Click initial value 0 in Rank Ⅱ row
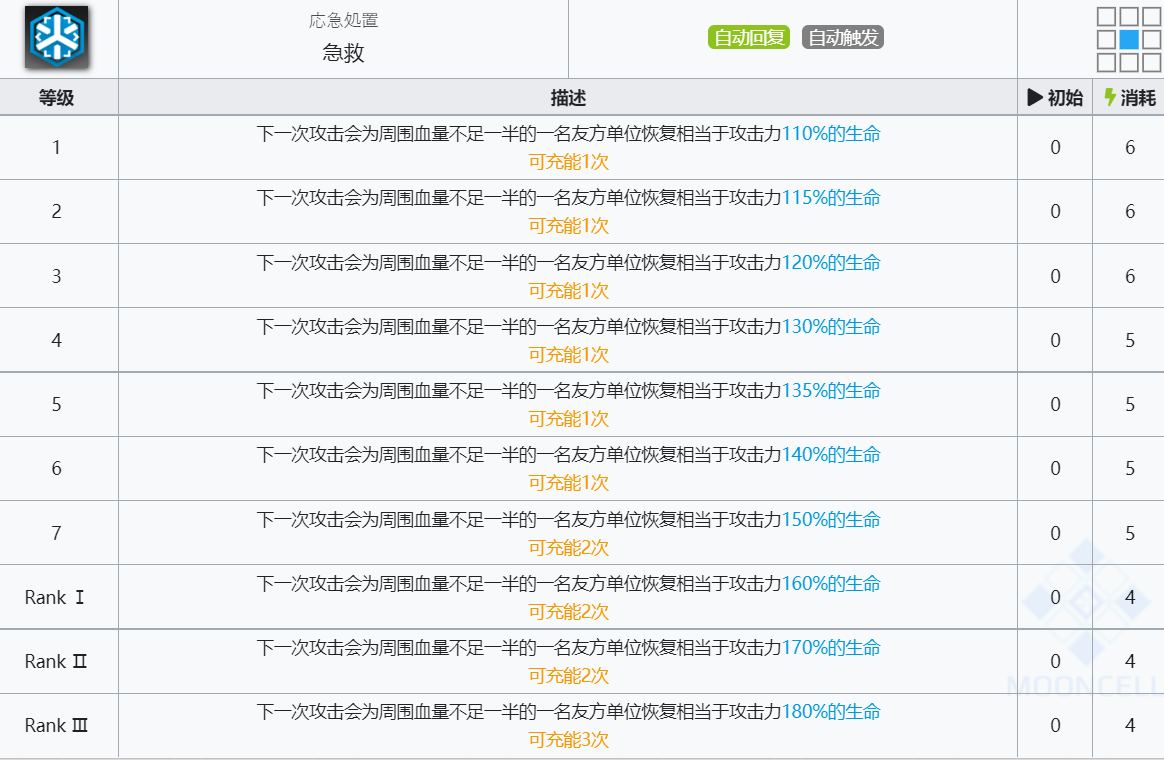 (1055, 661)
